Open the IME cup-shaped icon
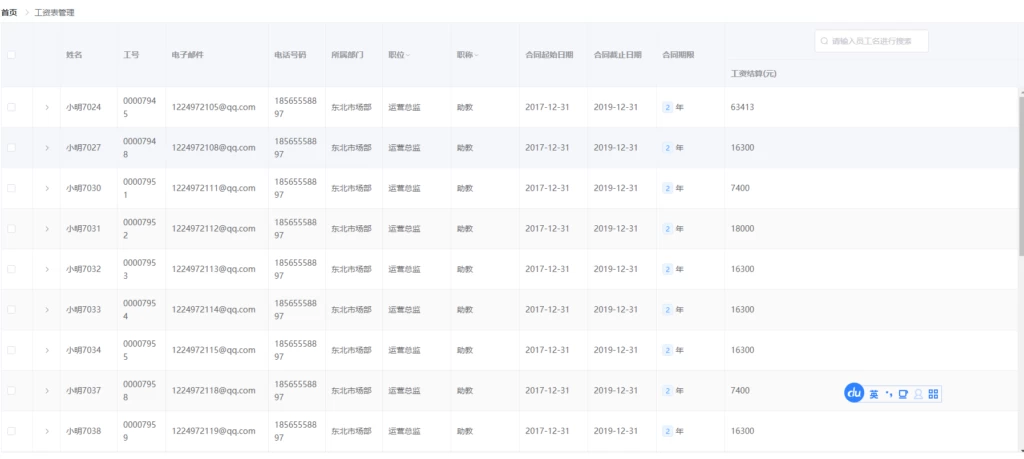1024x459 pixels. tap(903, 394)
